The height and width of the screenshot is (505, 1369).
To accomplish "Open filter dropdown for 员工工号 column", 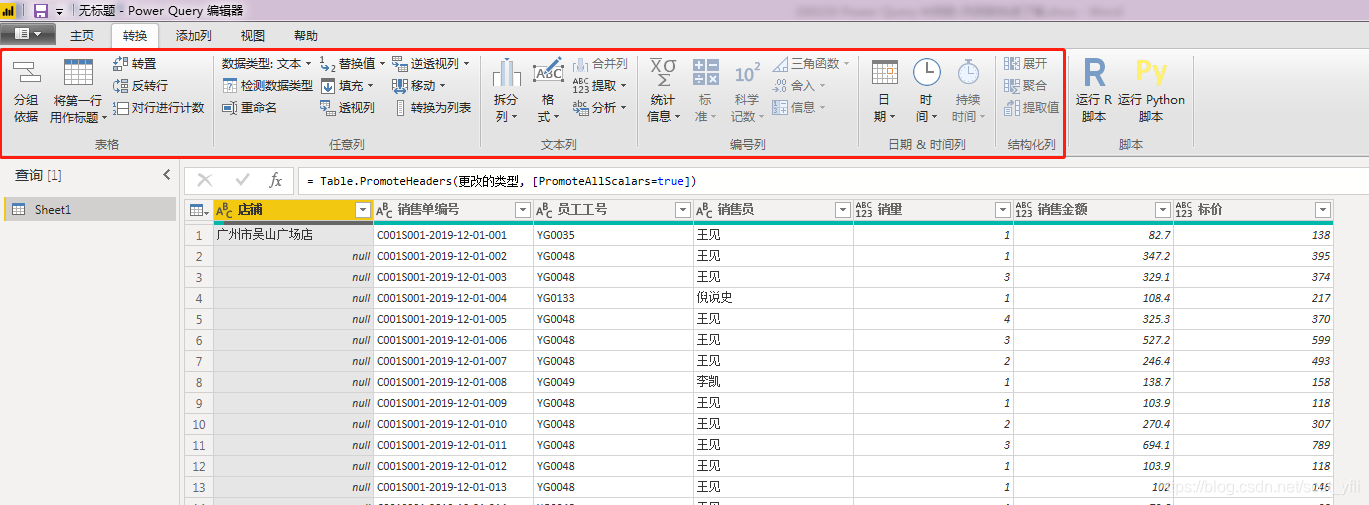I will coord(683,210).
